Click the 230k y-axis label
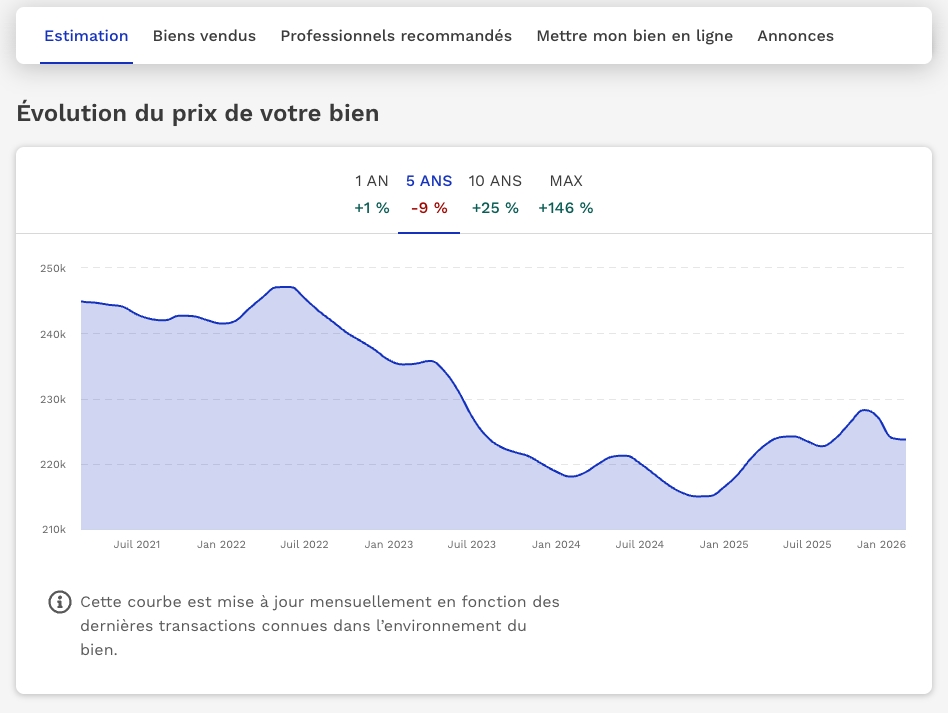This screenshot has width=948, height=713. (x=53, y=399)
